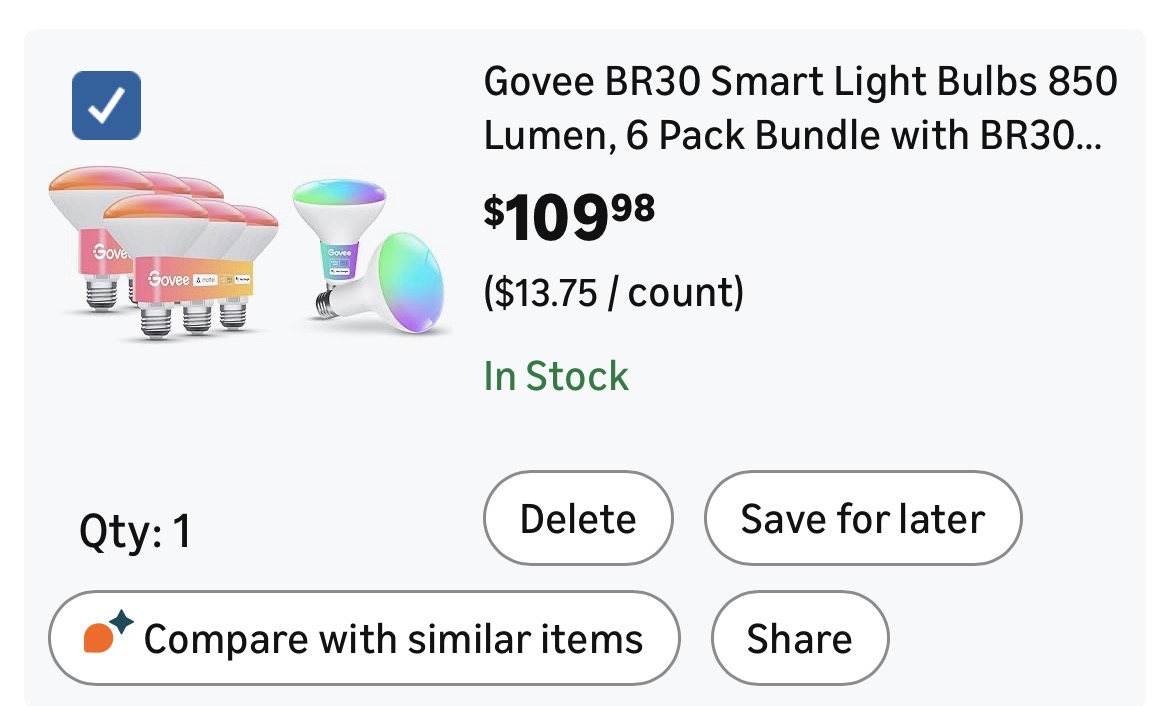The width and height of the screenshot is (1170, 706).
Task: Click the partially hidden Govee logo on back-left bulb
Action: point(109,252)
